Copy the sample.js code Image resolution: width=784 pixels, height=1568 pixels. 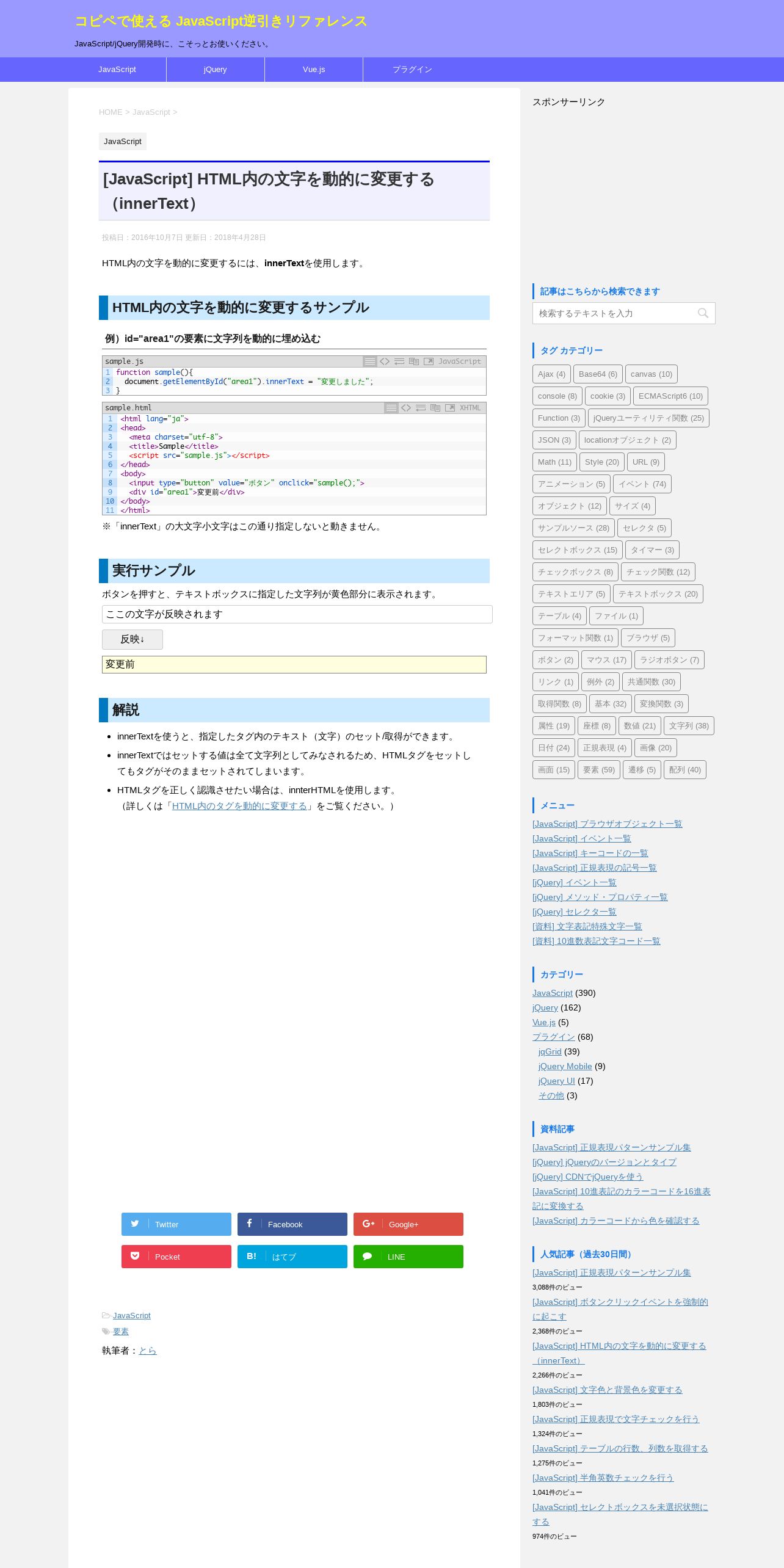pos(414,361)
